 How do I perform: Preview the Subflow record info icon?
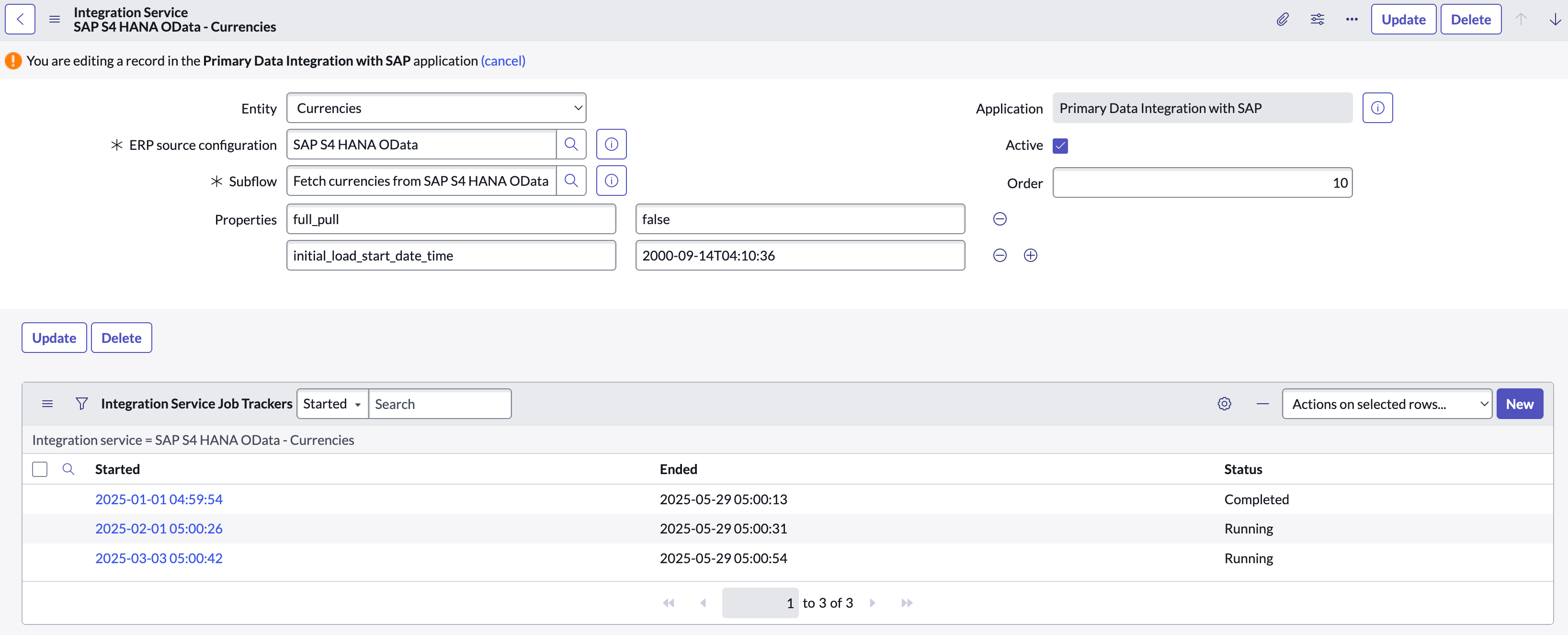pos(611,181)
